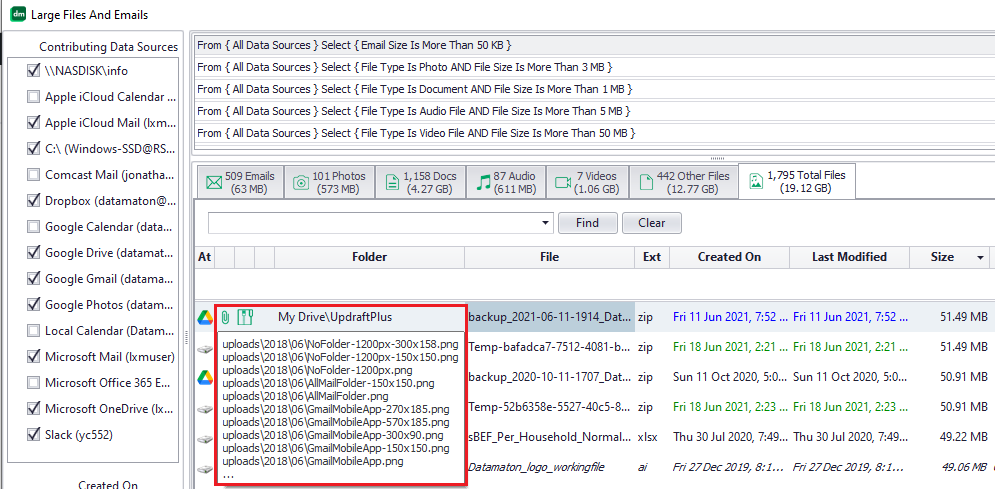Click the Datamaton app icon in title bar
This screenshot has height=489, width=995.
(x=18, y=14)
